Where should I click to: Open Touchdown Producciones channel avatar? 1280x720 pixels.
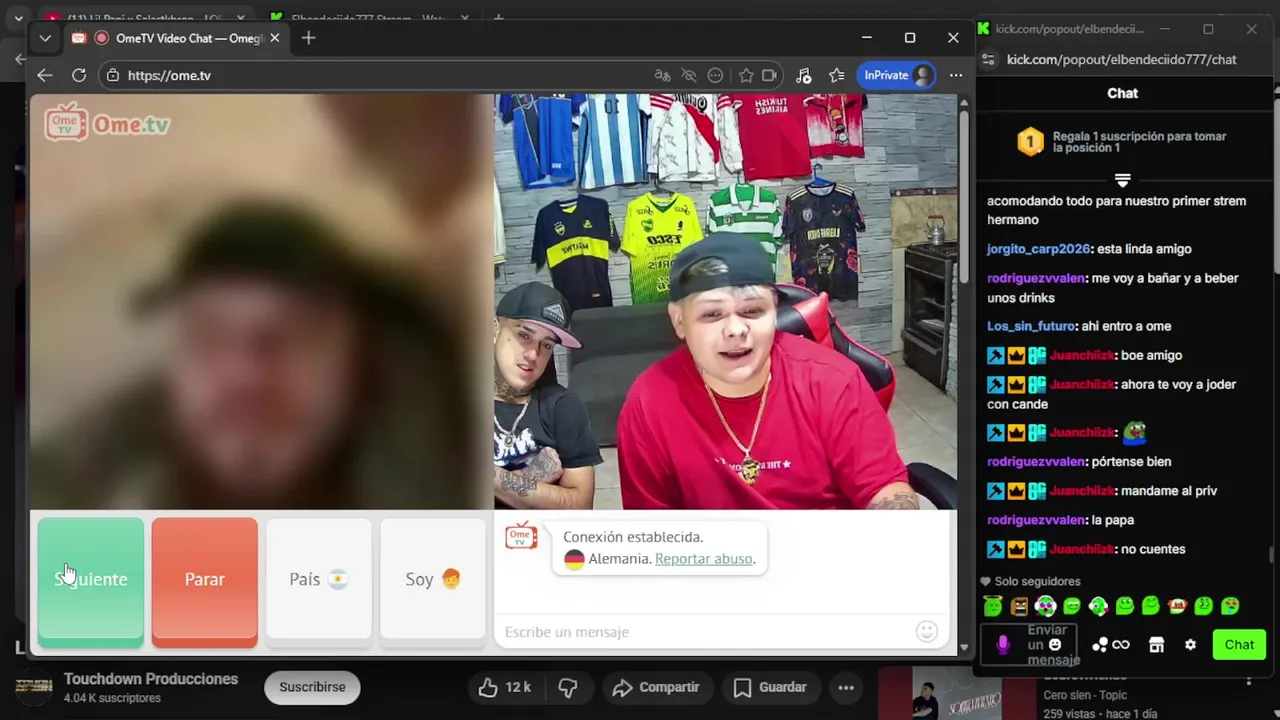point(34,687)
